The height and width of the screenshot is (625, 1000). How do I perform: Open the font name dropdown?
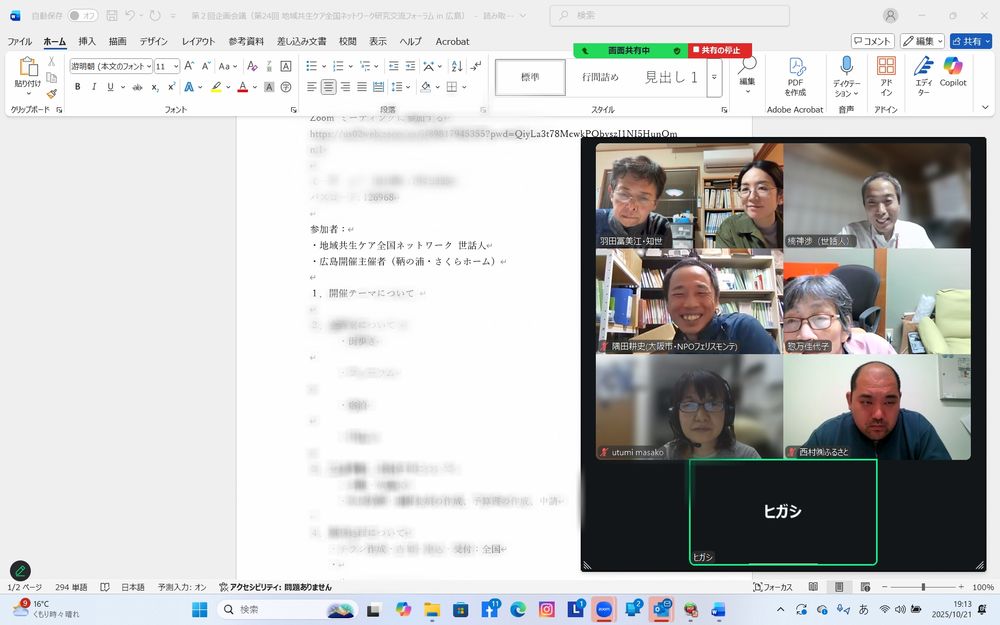pos(147,66)
